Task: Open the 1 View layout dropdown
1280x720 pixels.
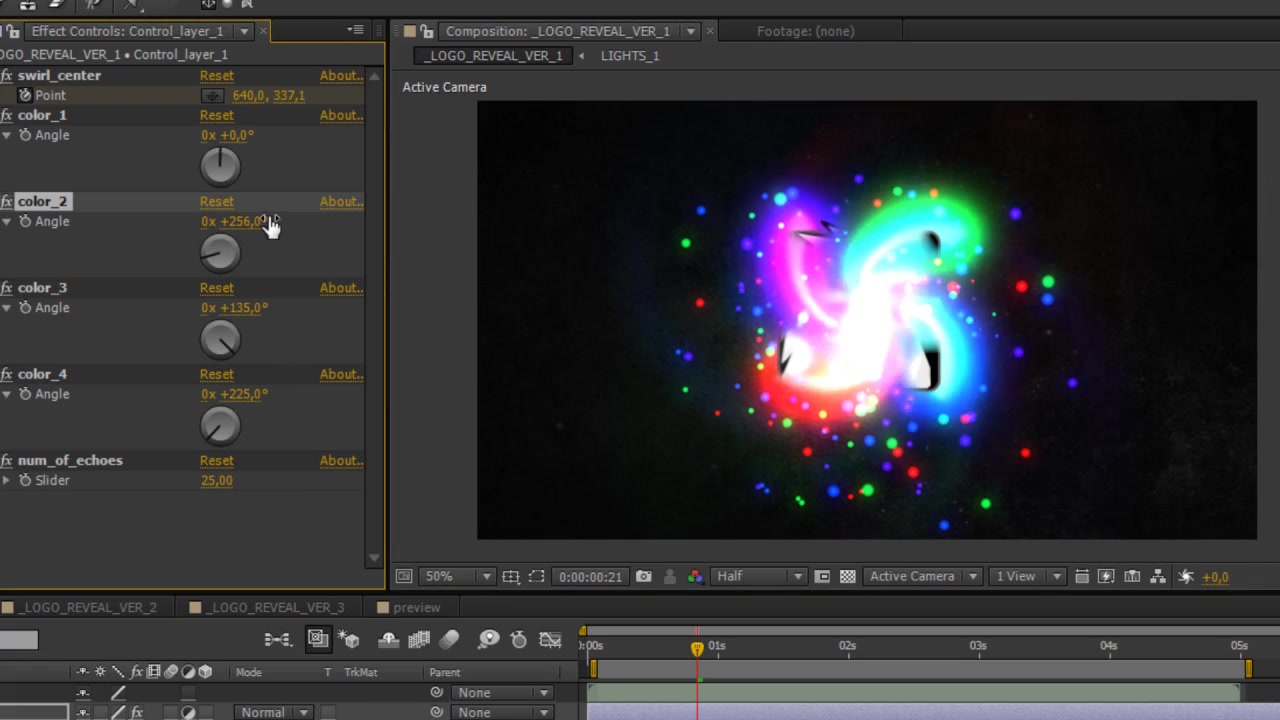Action: pos(1027,576)
